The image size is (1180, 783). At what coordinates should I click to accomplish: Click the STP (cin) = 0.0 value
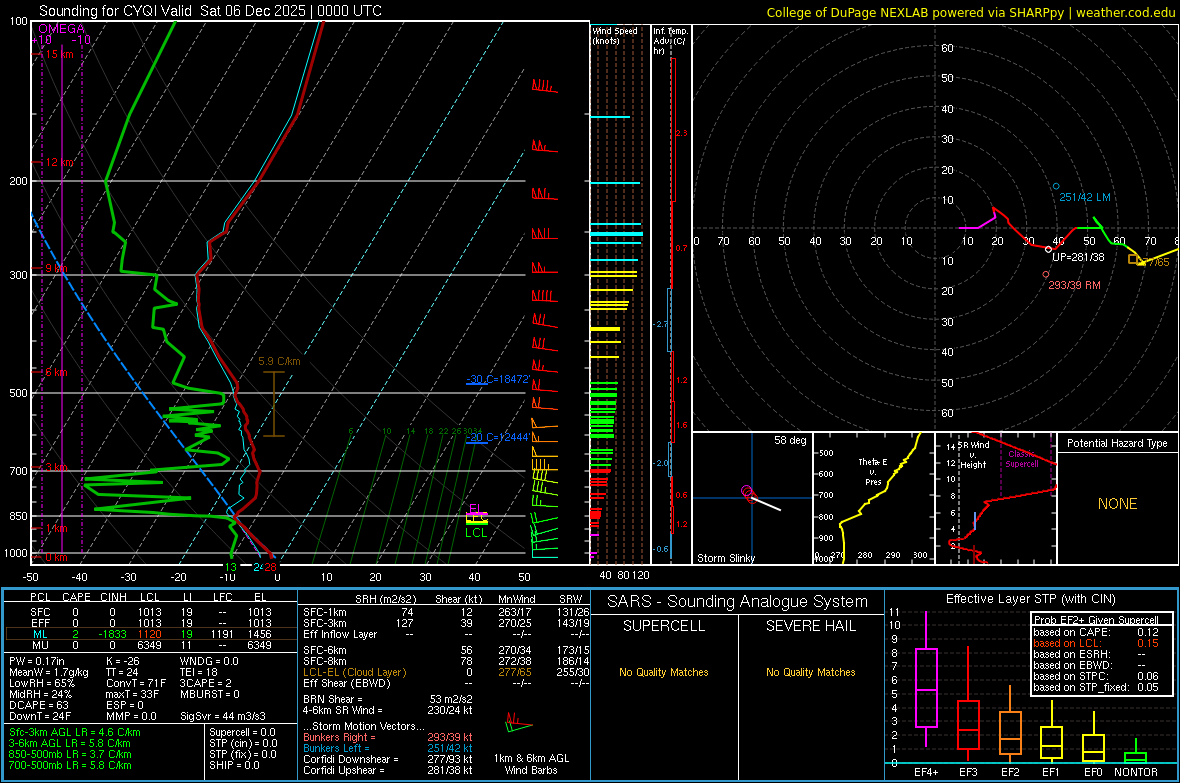[243, 743]
